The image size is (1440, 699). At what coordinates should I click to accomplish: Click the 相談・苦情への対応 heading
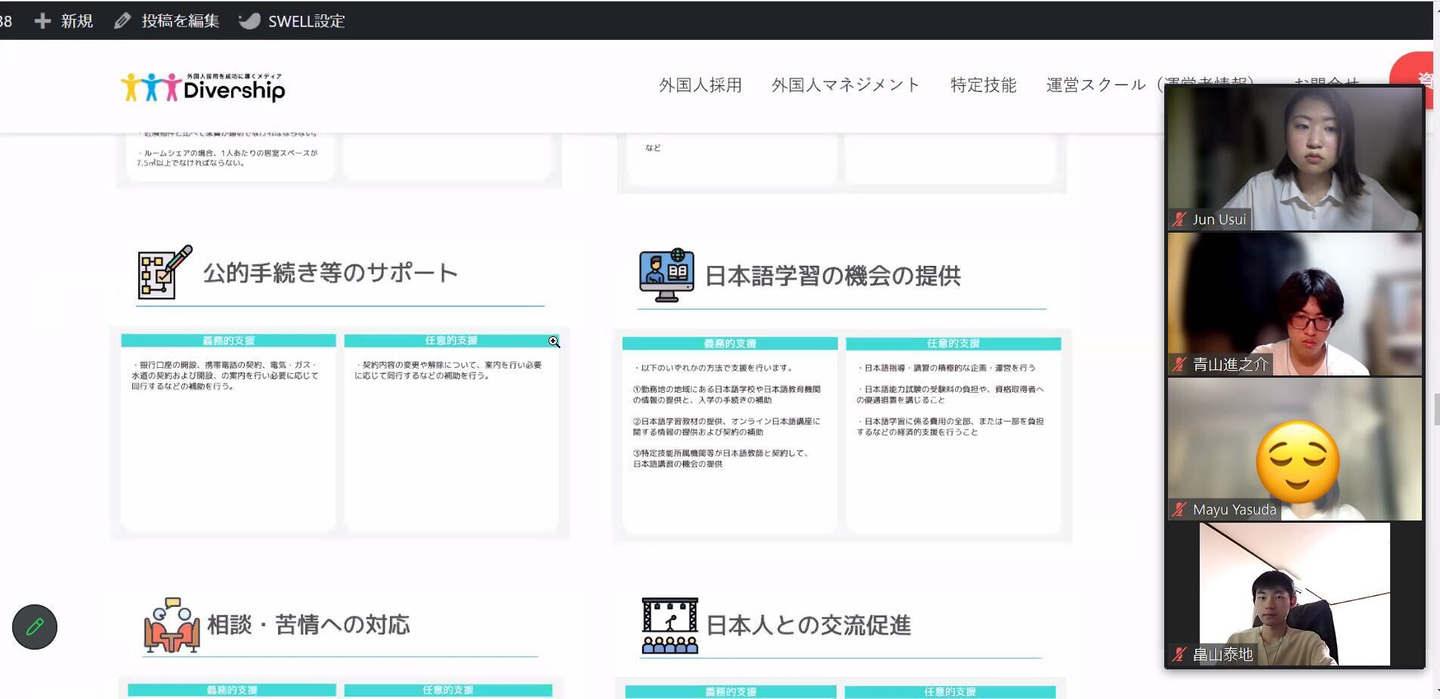click(x=308, y=625)
